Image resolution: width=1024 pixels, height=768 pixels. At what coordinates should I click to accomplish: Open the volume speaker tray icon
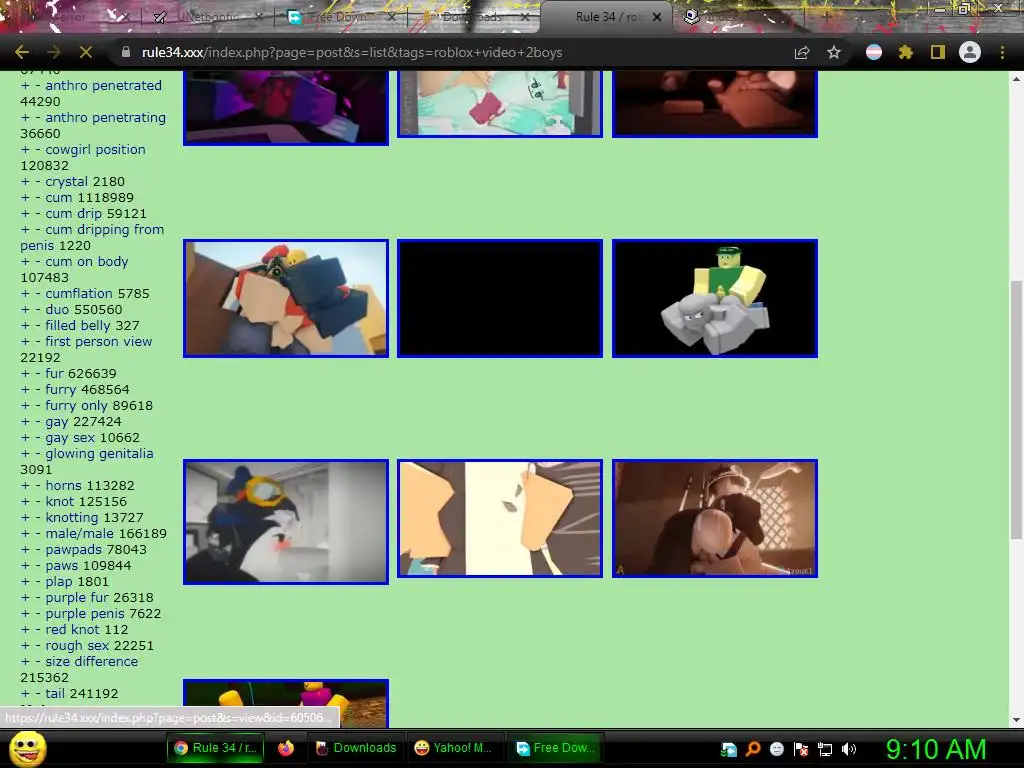[848, 749]
